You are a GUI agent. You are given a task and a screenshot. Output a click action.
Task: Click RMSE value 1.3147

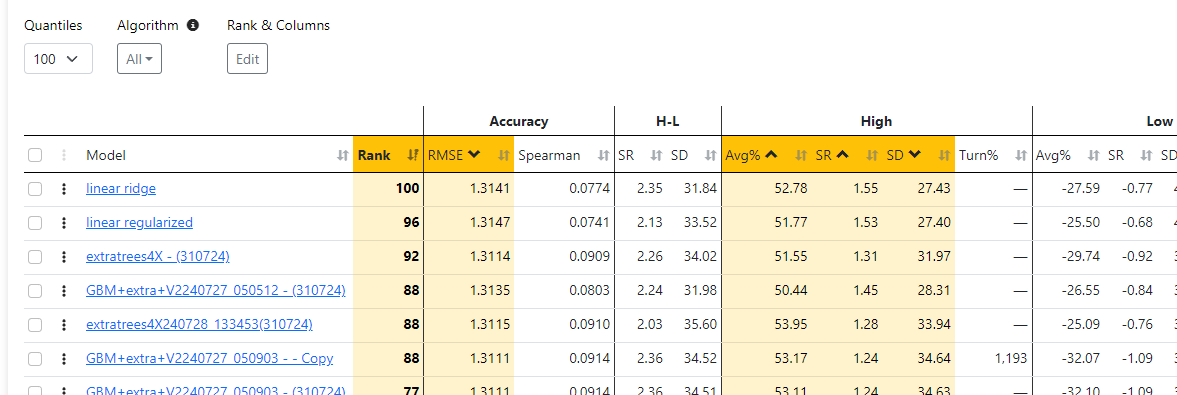490,223
